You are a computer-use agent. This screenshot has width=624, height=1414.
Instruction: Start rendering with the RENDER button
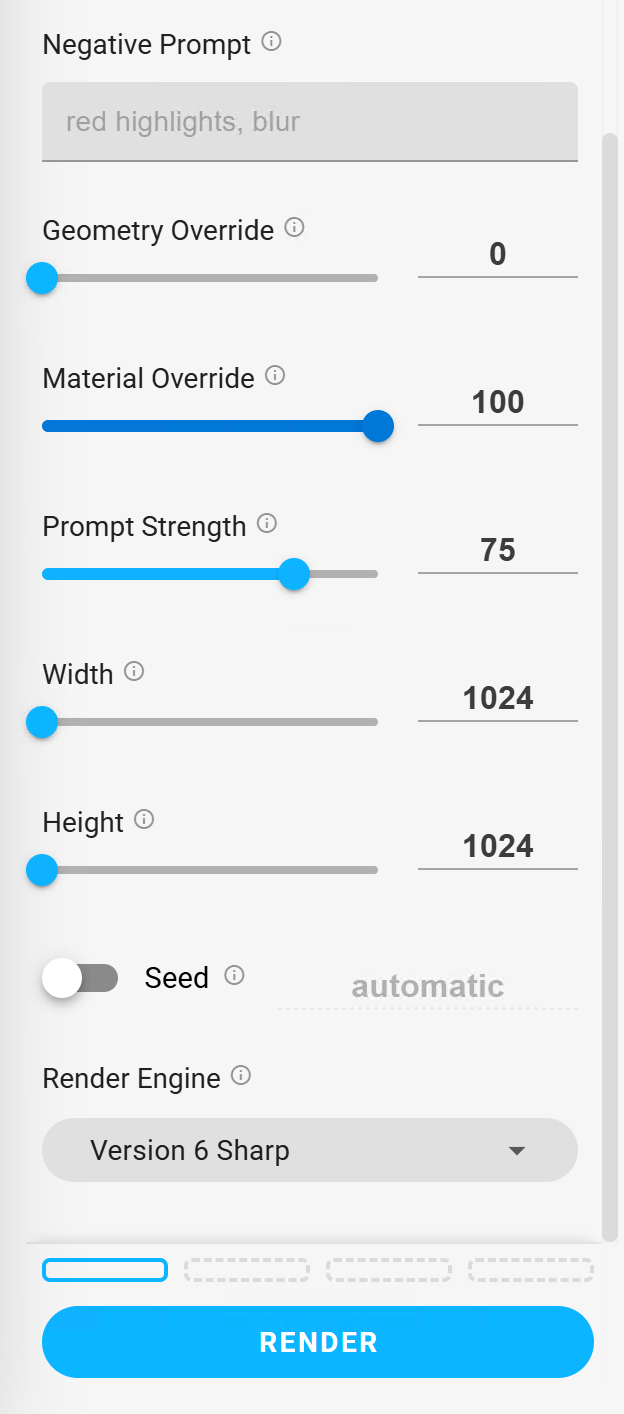[318, 1342]
